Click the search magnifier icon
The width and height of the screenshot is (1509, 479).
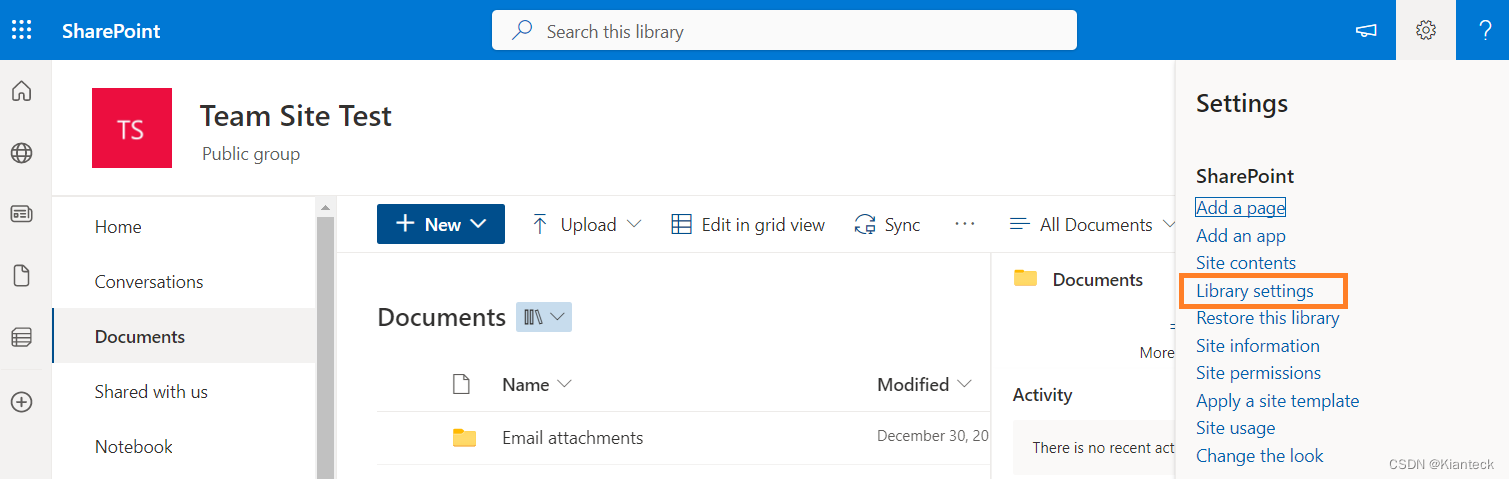coord(522,30)
